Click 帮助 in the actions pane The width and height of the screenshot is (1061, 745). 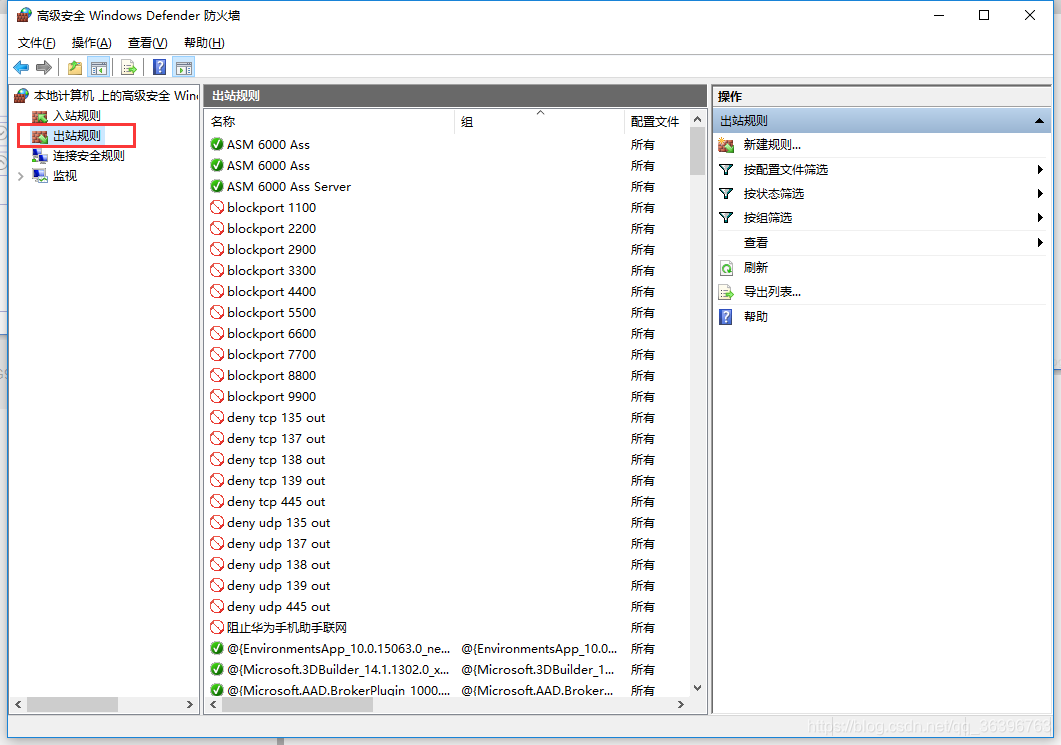pos(756,317)
